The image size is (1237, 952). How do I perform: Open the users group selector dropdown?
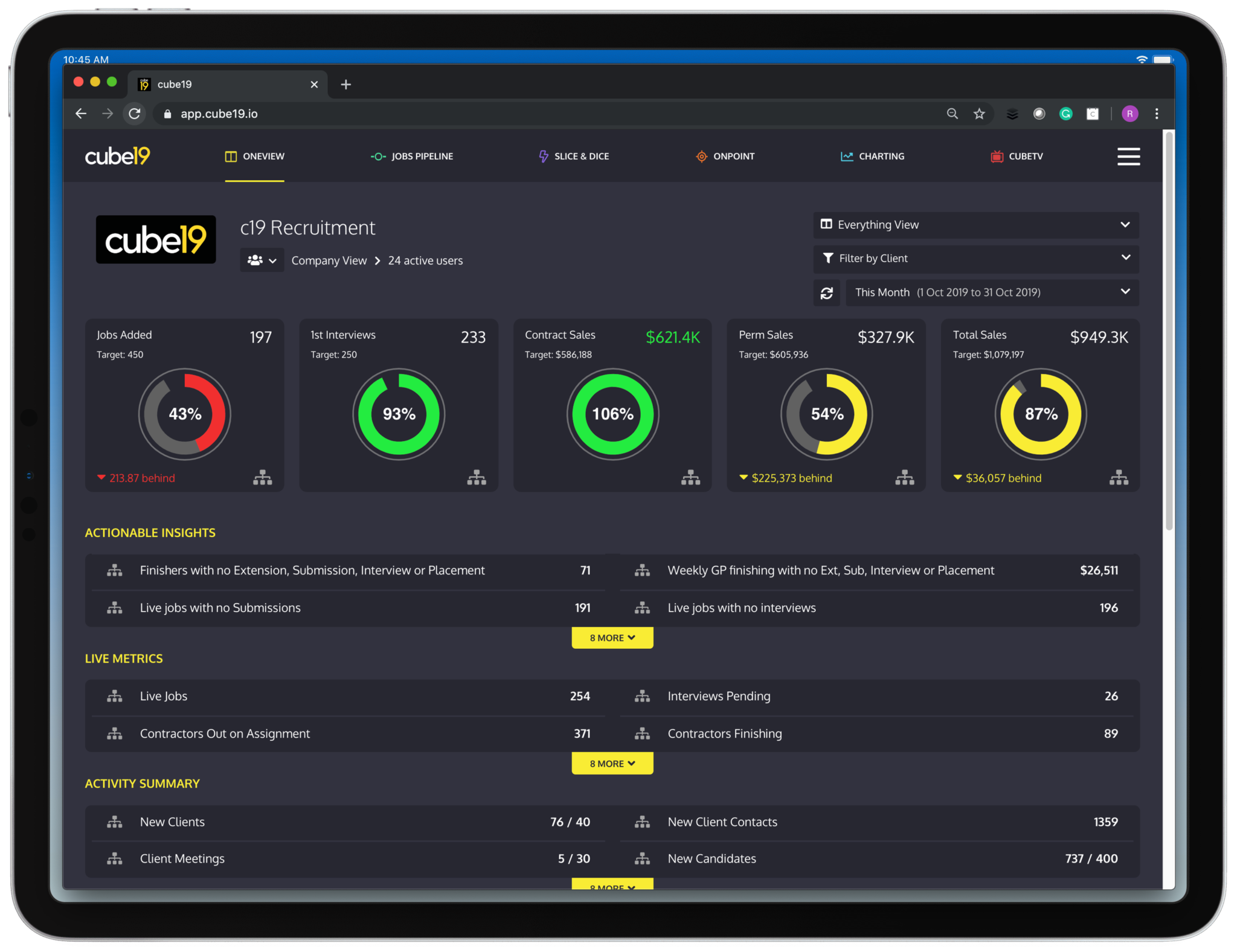[262, 260]
